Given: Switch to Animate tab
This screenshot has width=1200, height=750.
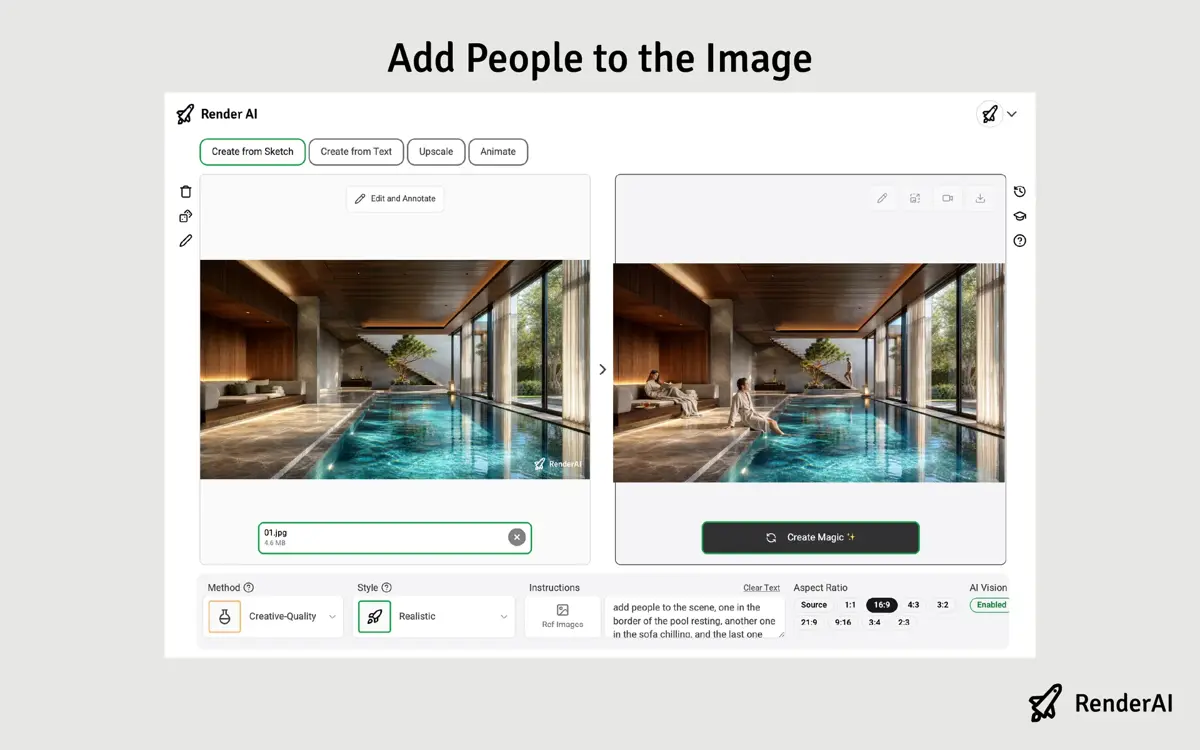Looking at the screenshot, I should (x=498, y=152).
